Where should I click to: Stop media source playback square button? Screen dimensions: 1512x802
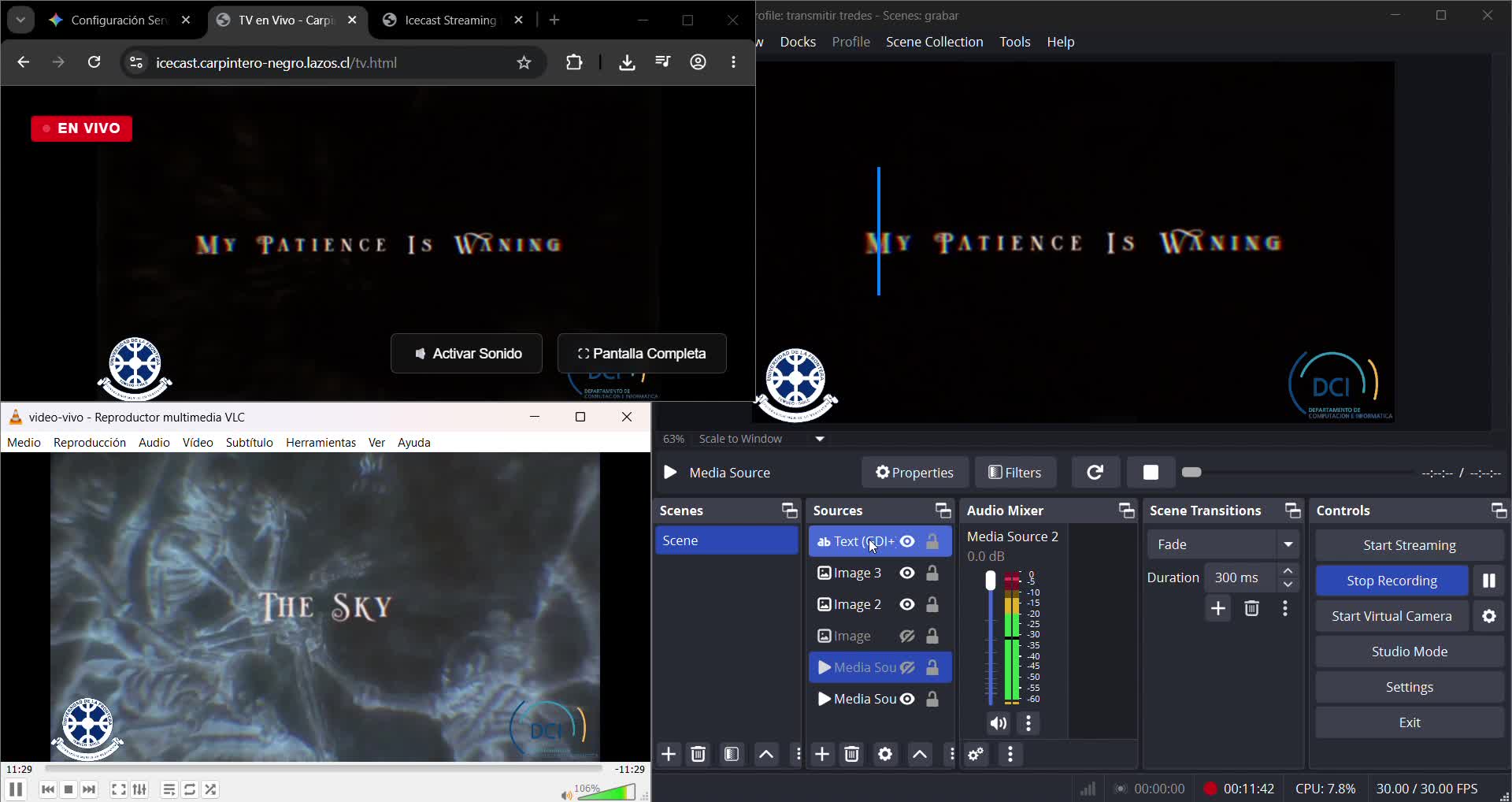1151,473
